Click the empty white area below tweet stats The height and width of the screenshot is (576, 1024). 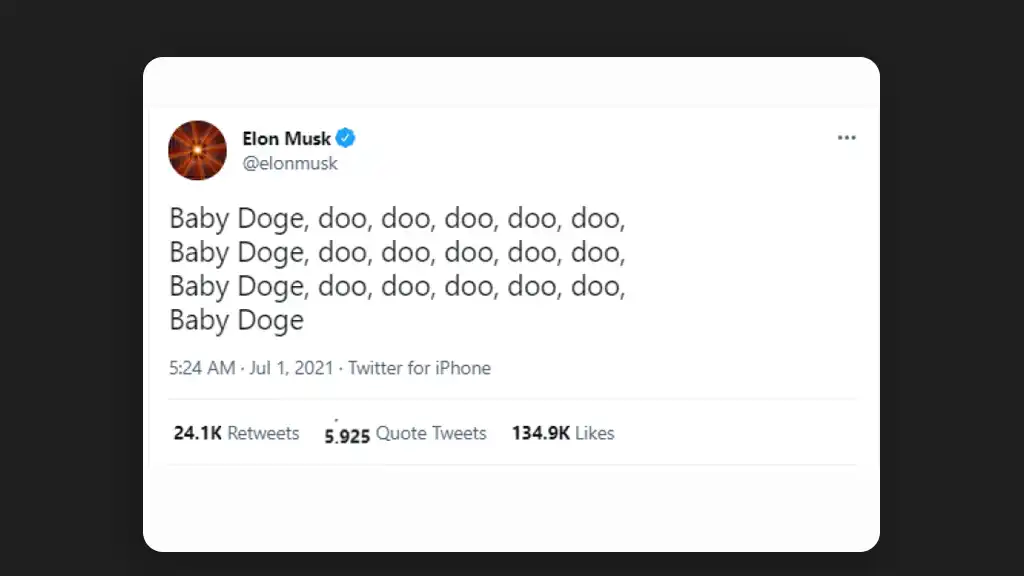click(x=510, y=508)
